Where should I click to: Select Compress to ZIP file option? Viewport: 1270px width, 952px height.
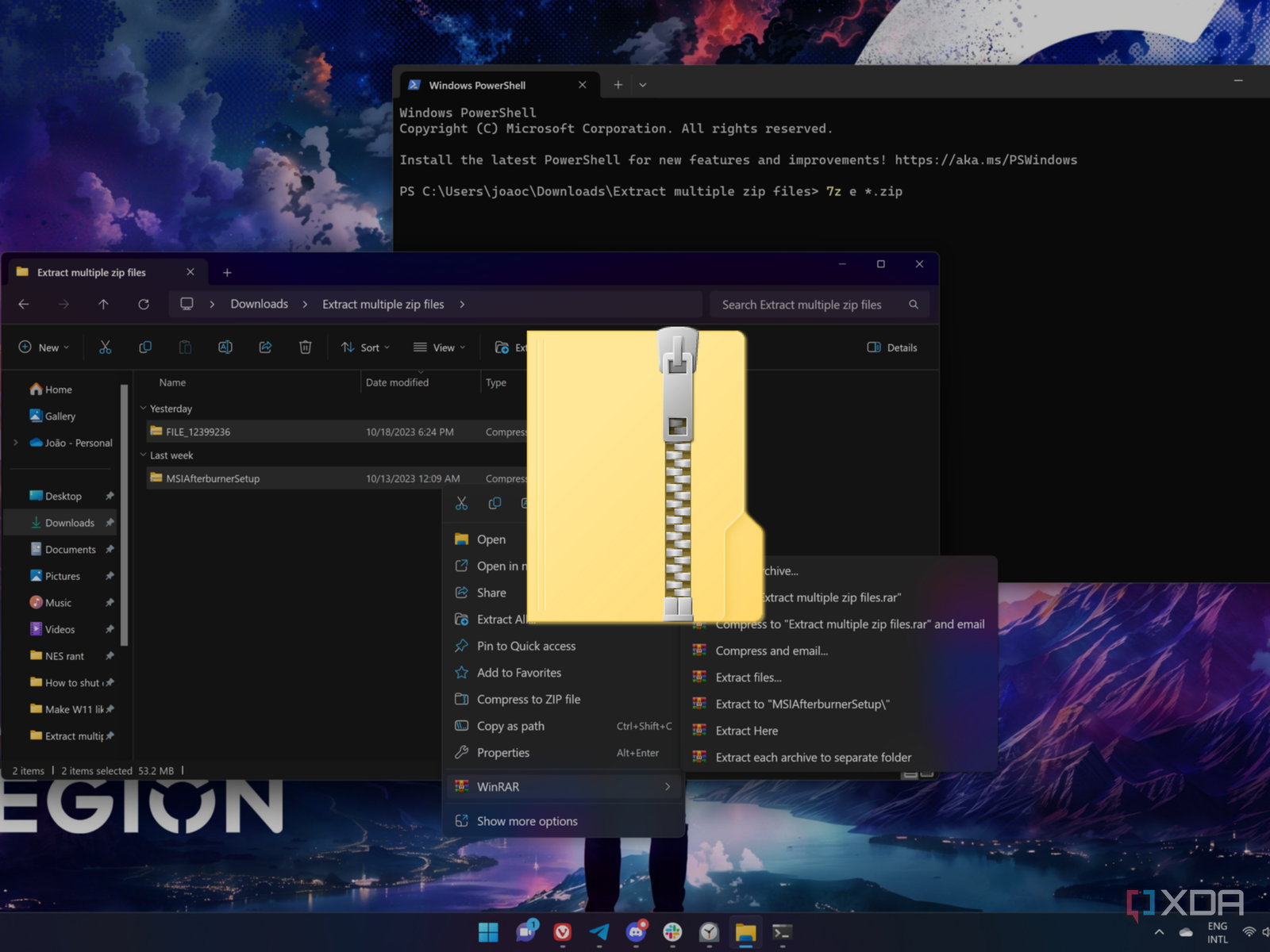(528, 699)
